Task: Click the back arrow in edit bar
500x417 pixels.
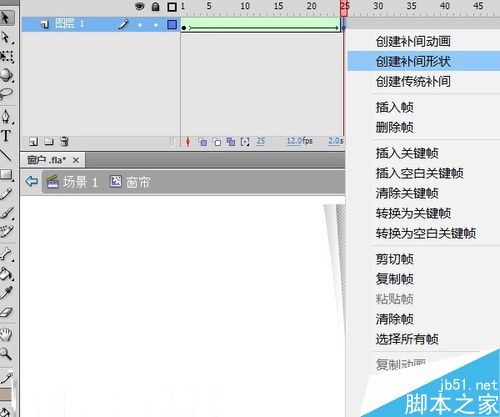Action: tap(32, 182)
